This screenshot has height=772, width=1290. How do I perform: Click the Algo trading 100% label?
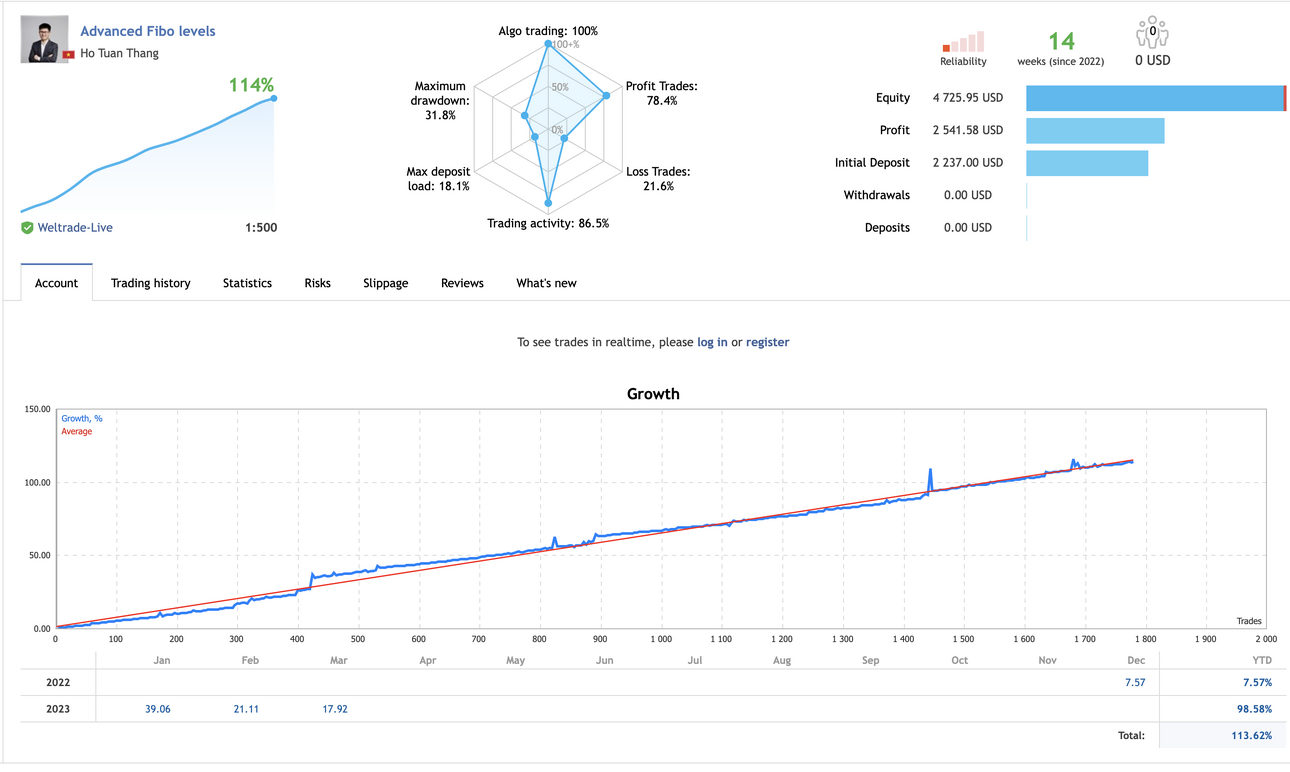[548, 32]
